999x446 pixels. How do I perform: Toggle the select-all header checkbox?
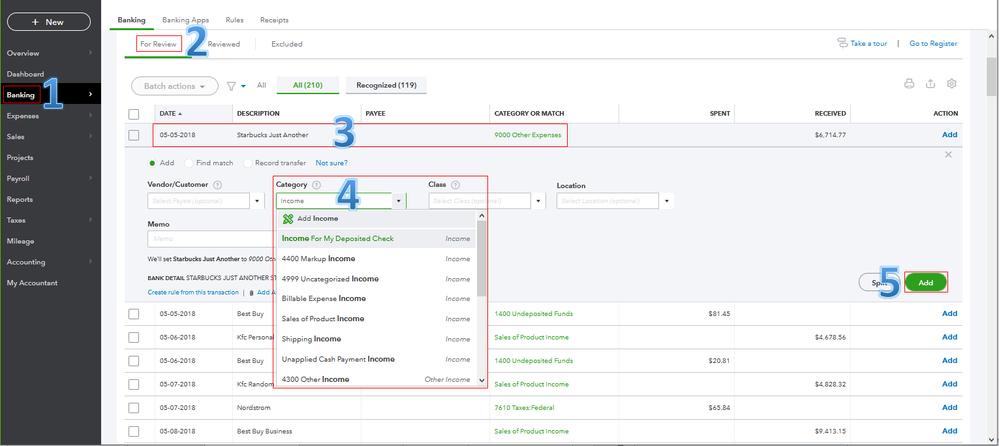(x=134, y=114)
